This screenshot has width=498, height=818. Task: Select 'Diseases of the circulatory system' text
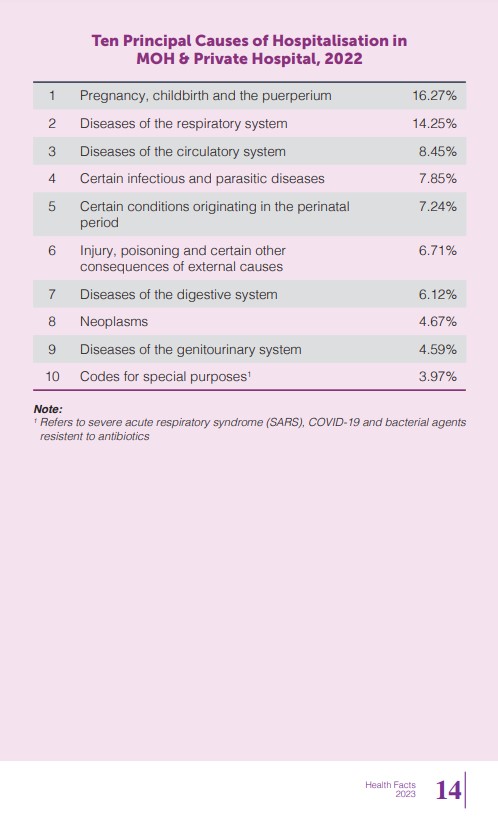(183, 151)
